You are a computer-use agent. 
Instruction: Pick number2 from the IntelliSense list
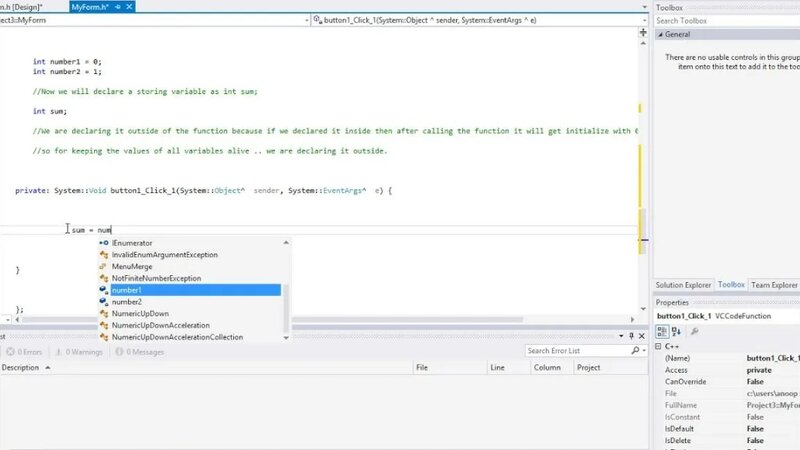pyautogui.click(x=127, y=302)
